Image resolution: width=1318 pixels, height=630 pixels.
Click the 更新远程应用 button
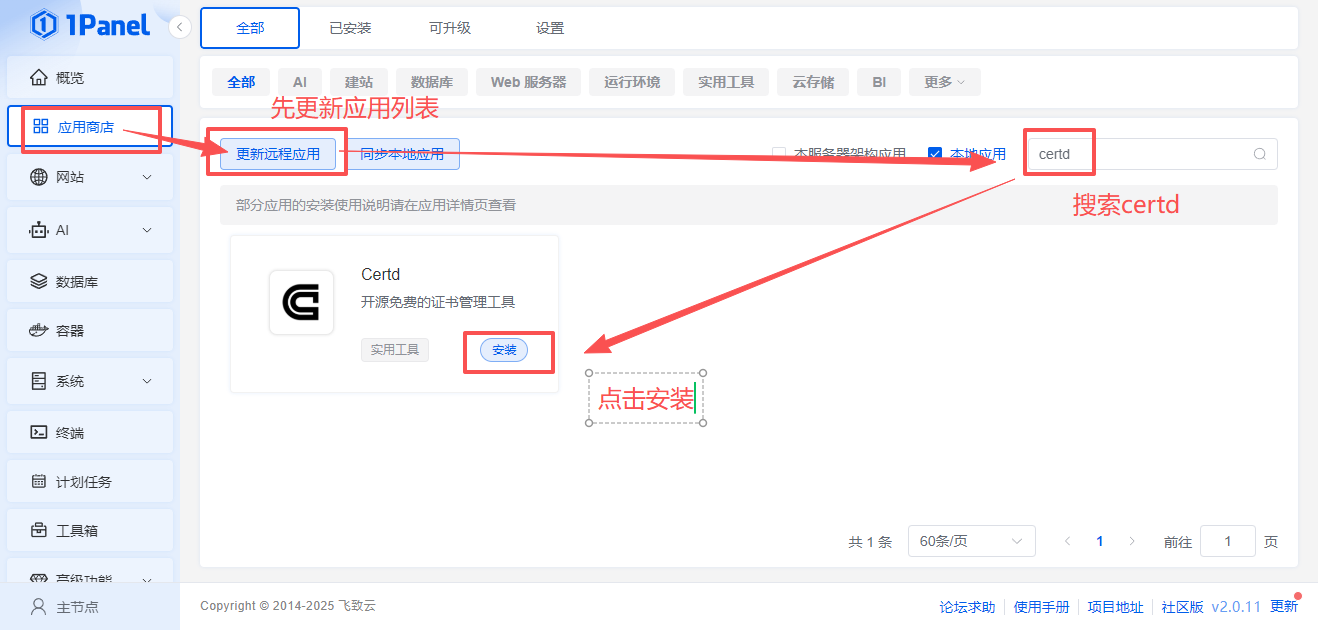coord(278,154)
